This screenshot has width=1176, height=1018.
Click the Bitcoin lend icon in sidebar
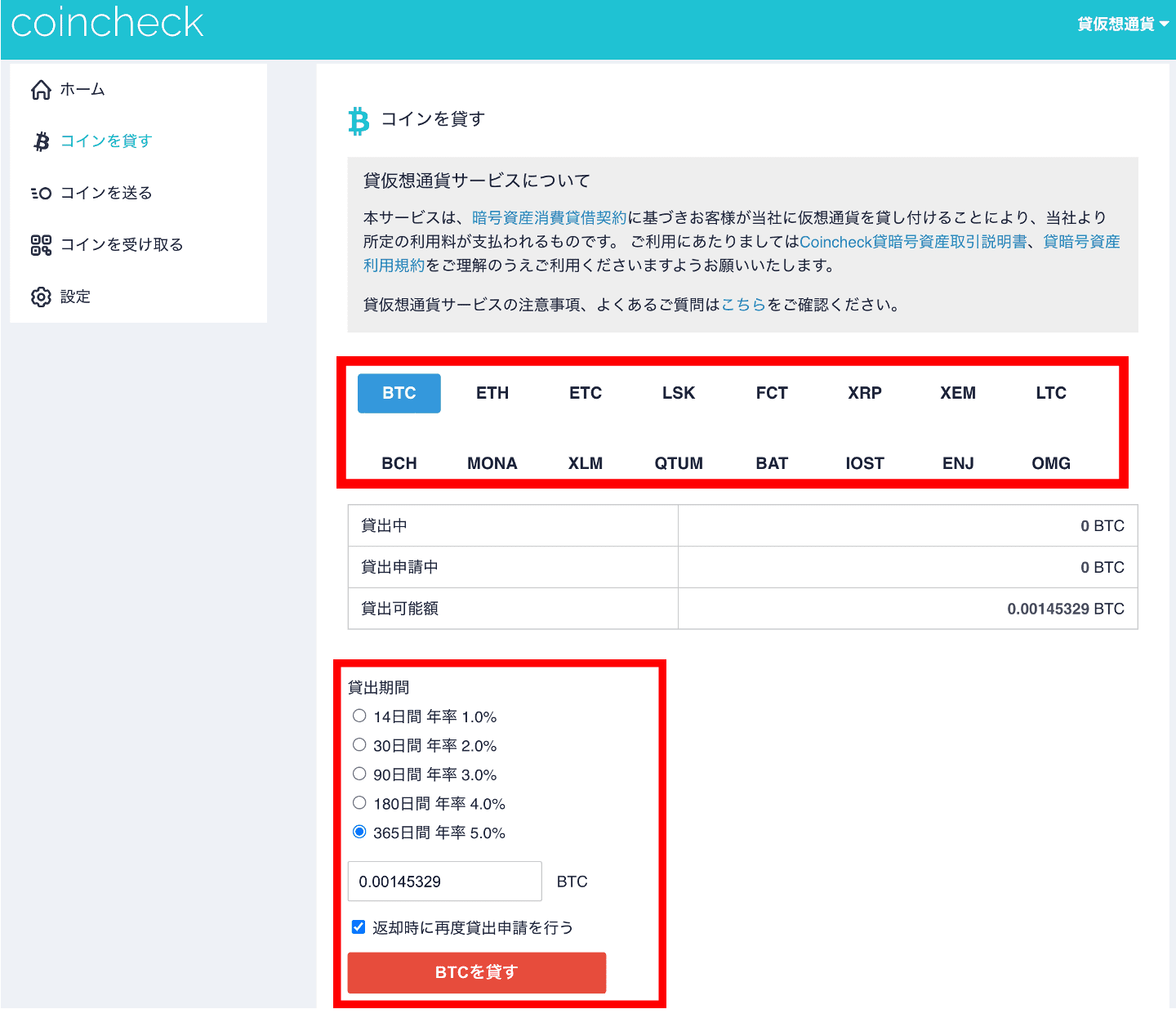point(41,141)
